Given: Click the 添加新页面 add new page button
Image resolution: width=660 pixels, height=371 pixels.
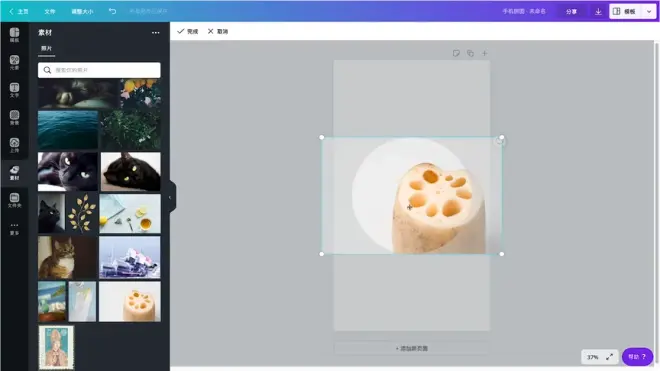Looking at the screenshot, I should click(412, 348).
